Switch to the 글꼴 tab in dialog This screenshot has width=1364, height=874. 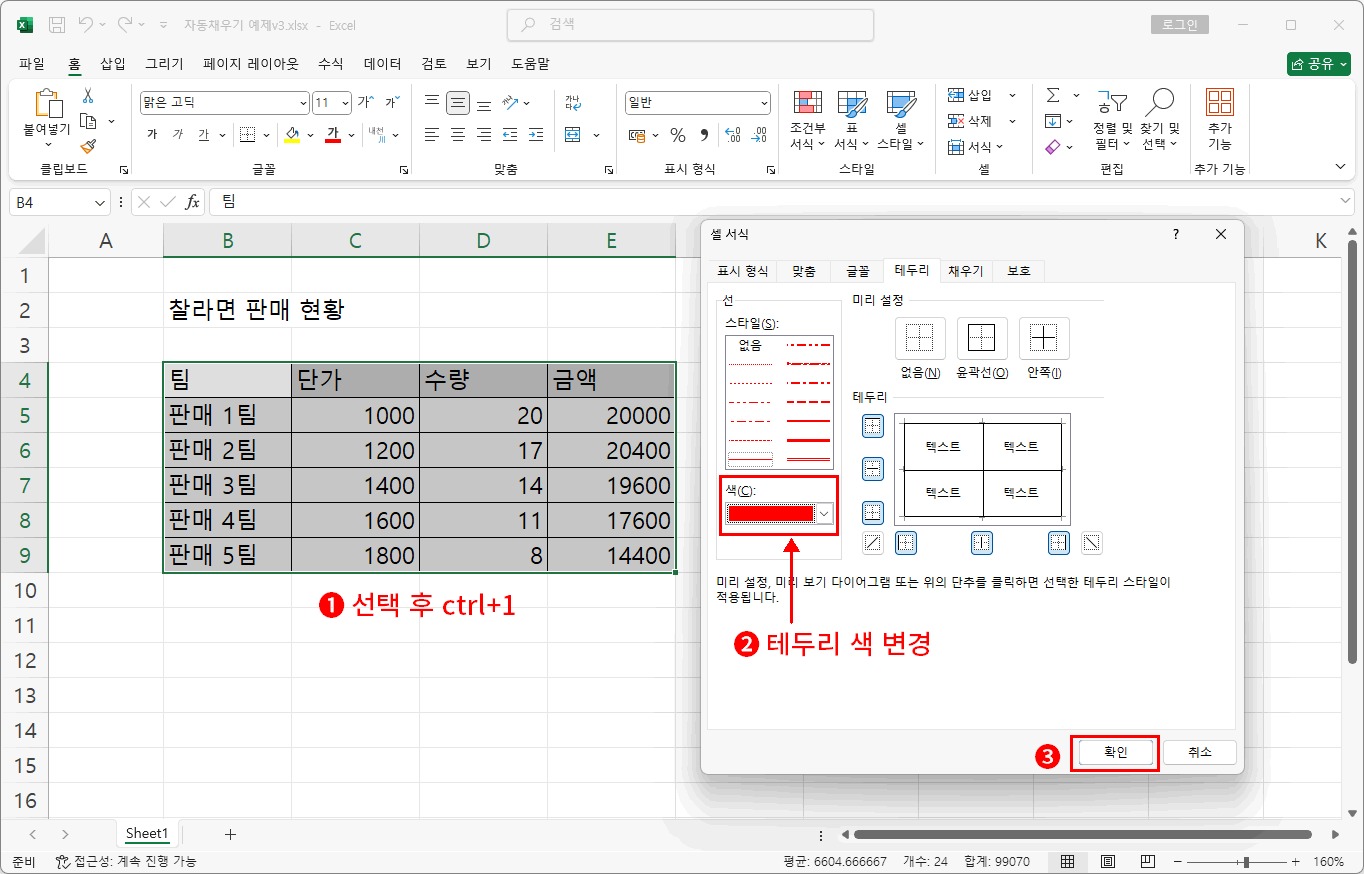click(x=858, y=270)
